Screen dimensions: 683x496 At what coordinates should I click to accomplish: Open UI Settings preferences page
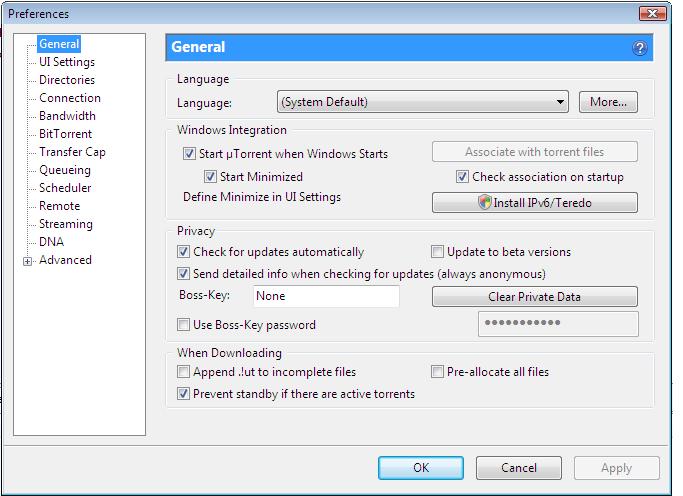point(67,62)
